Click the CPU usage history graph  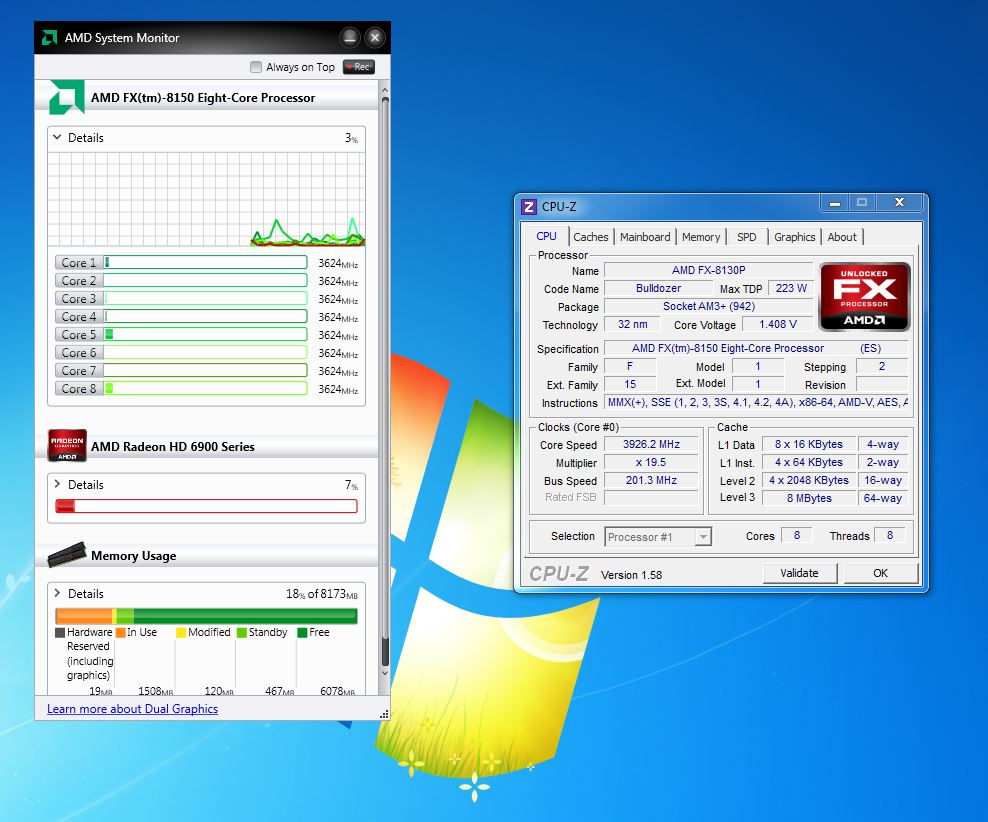coord(207,199)
